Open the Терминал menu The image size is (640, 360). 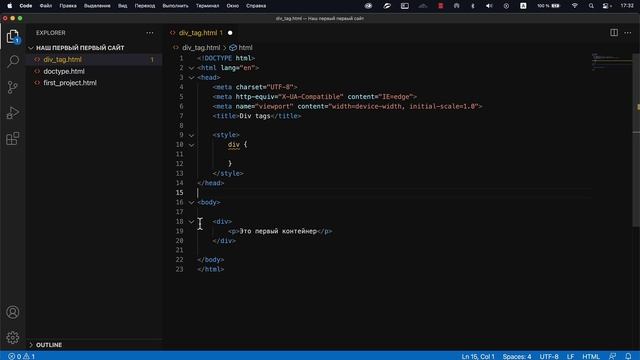[207, 6]
